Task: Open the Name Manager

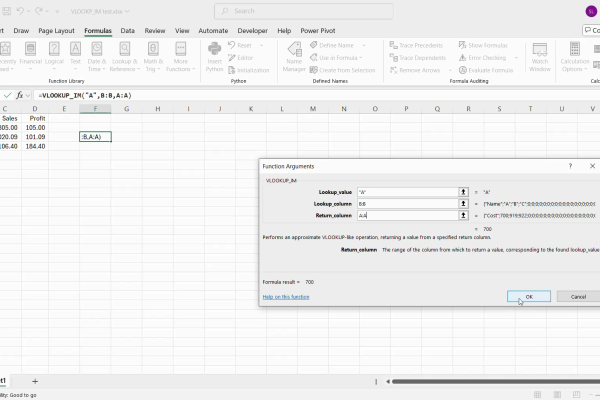Action: [x=294, y=57]
